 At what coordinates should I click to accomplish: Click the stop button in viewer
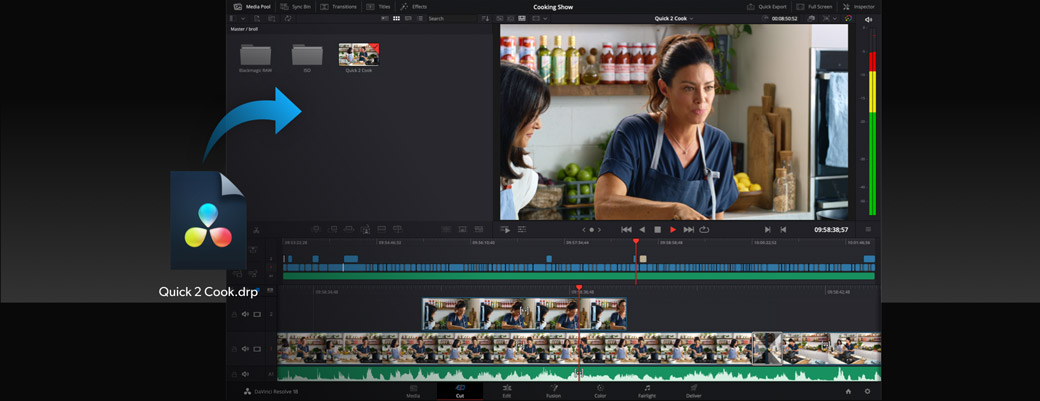click(657, 229)
